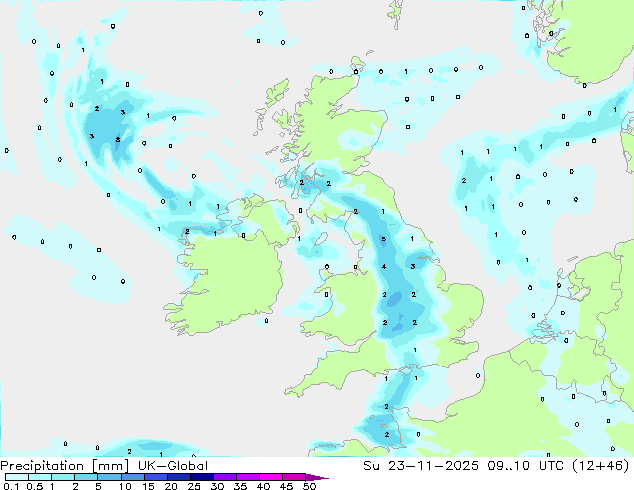The width and height of the screenshot is (634, 490).
Task: Click the 40–45 mm legend color swatch
Action: click(271, 477)
